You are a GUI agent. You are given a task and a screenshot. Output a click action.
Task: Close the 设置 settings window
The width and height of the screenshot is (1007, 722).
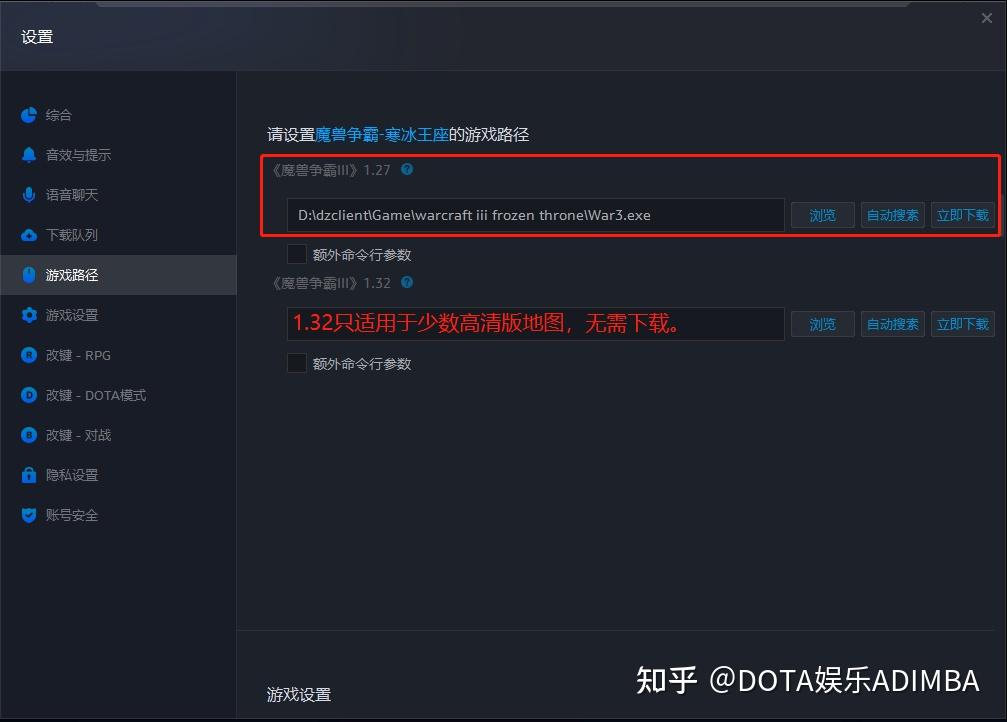click(x=987, y=18)
